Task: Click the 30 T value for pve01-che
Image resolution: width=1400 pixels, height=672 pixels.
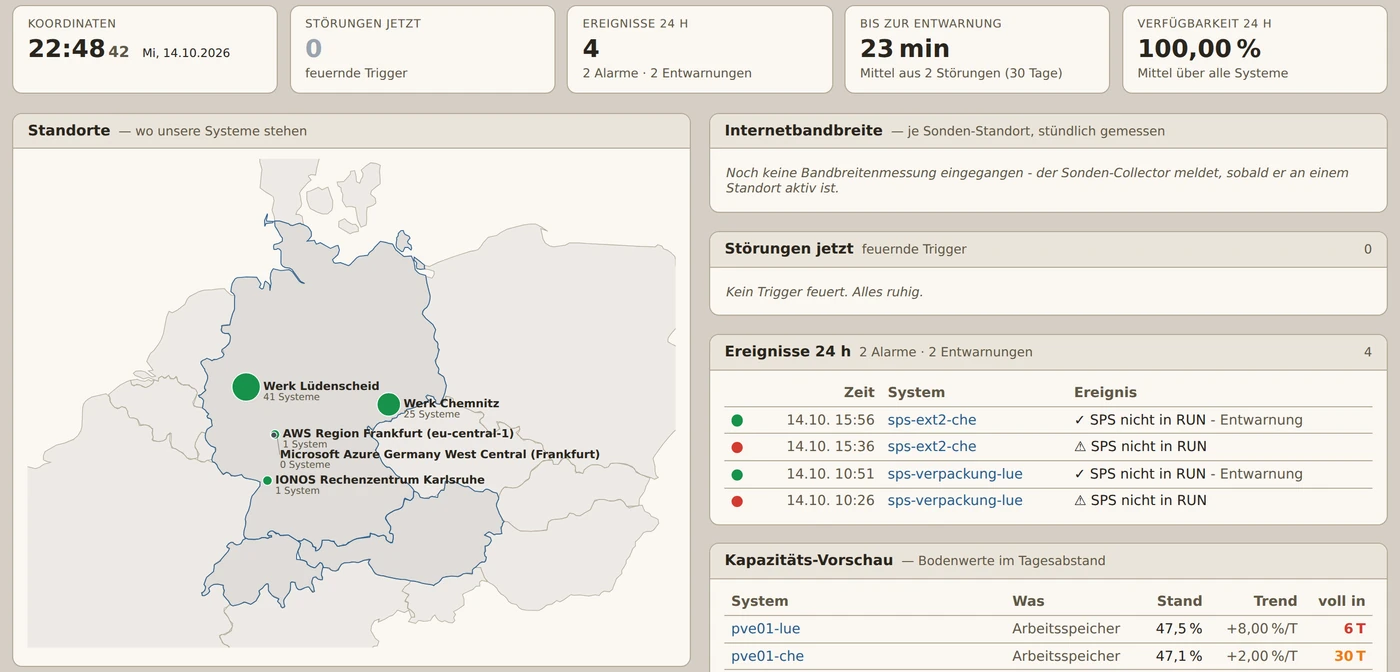Action: [x=1350, y=657]
